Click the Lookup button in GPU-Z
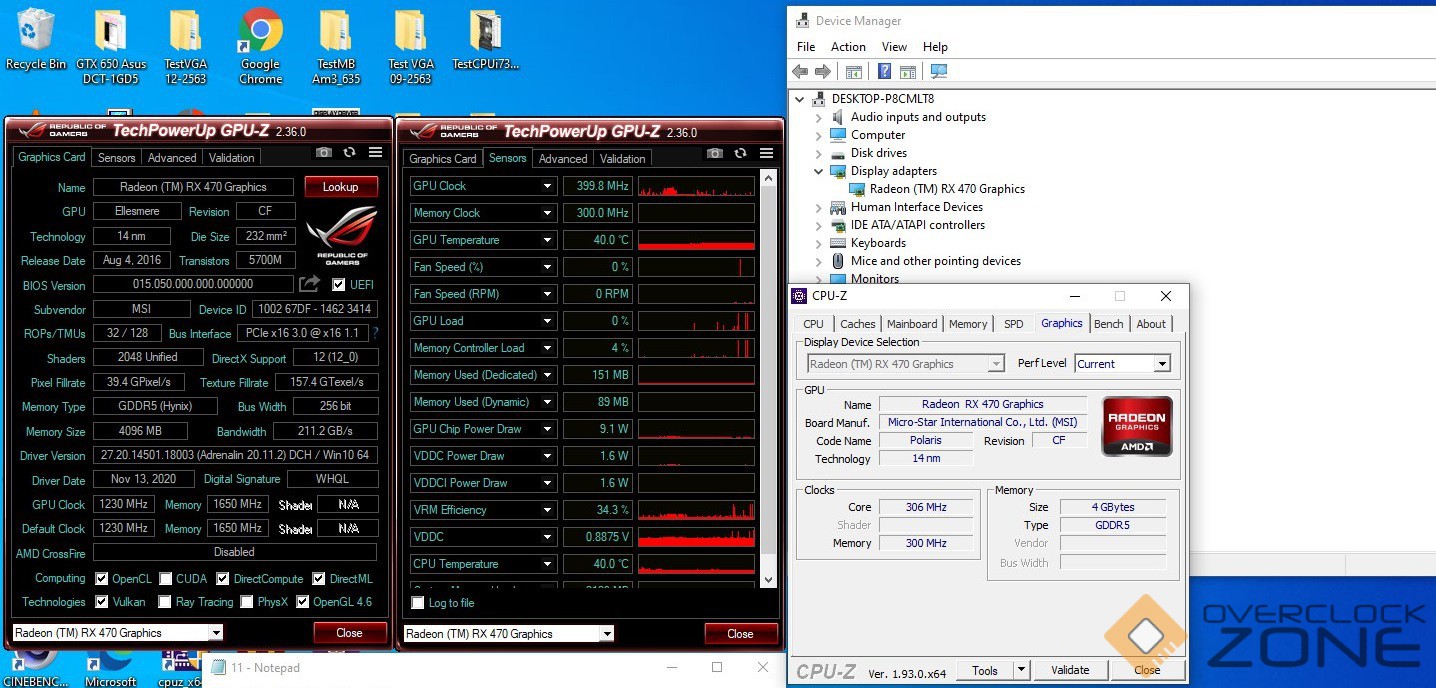The image size is (1436, 688). (340, 187)
